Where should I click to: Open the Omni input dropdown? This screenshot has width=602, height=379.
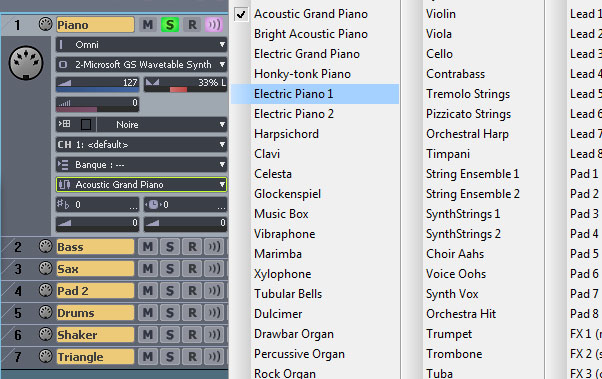pos(141,45)
